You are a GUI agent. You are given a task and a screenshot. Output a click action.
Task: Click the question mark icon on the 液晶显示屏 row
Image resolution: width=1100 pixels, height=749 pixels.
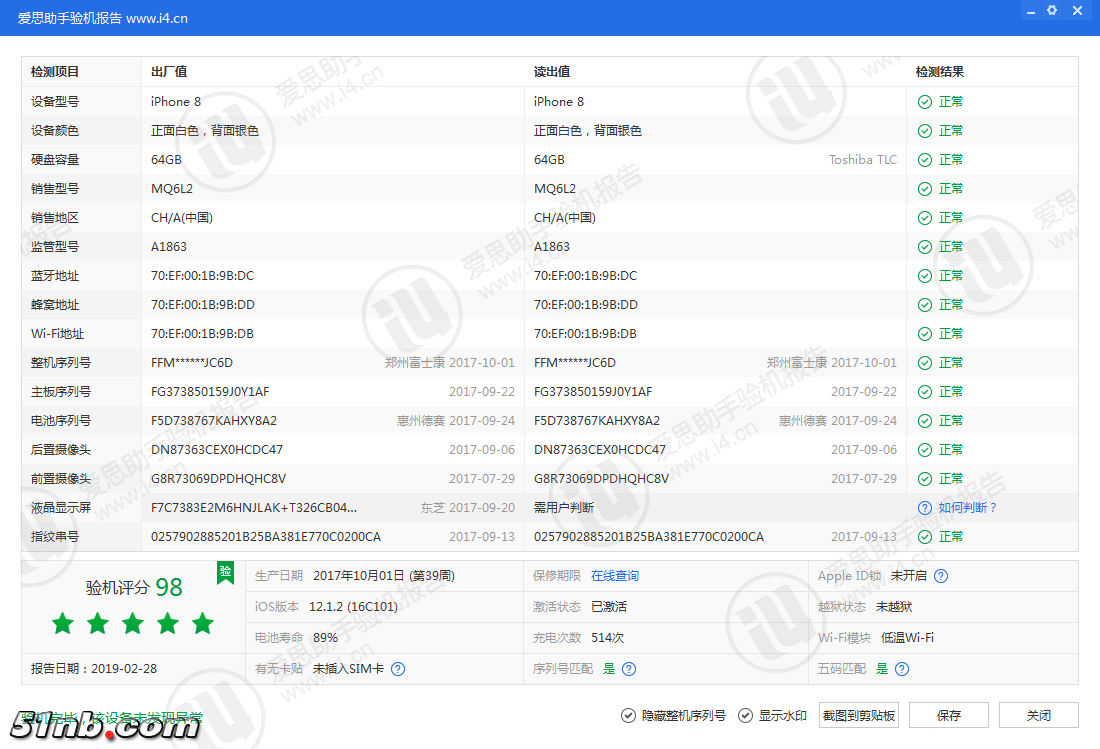pyautogui.click(x=924, y=507)
